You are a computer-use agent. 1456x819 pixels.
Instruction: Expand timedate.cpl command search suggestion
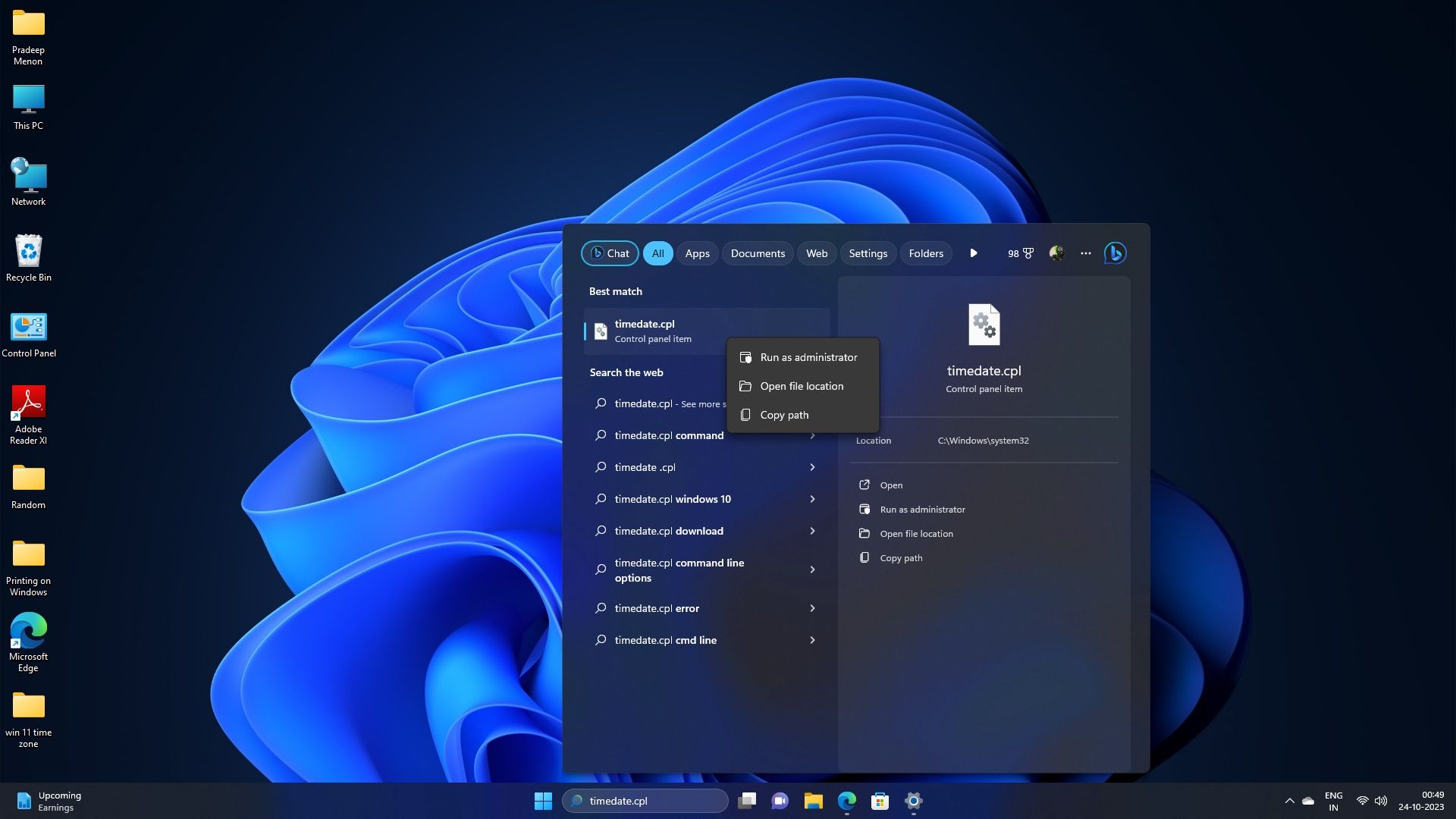tap(813, 435)
